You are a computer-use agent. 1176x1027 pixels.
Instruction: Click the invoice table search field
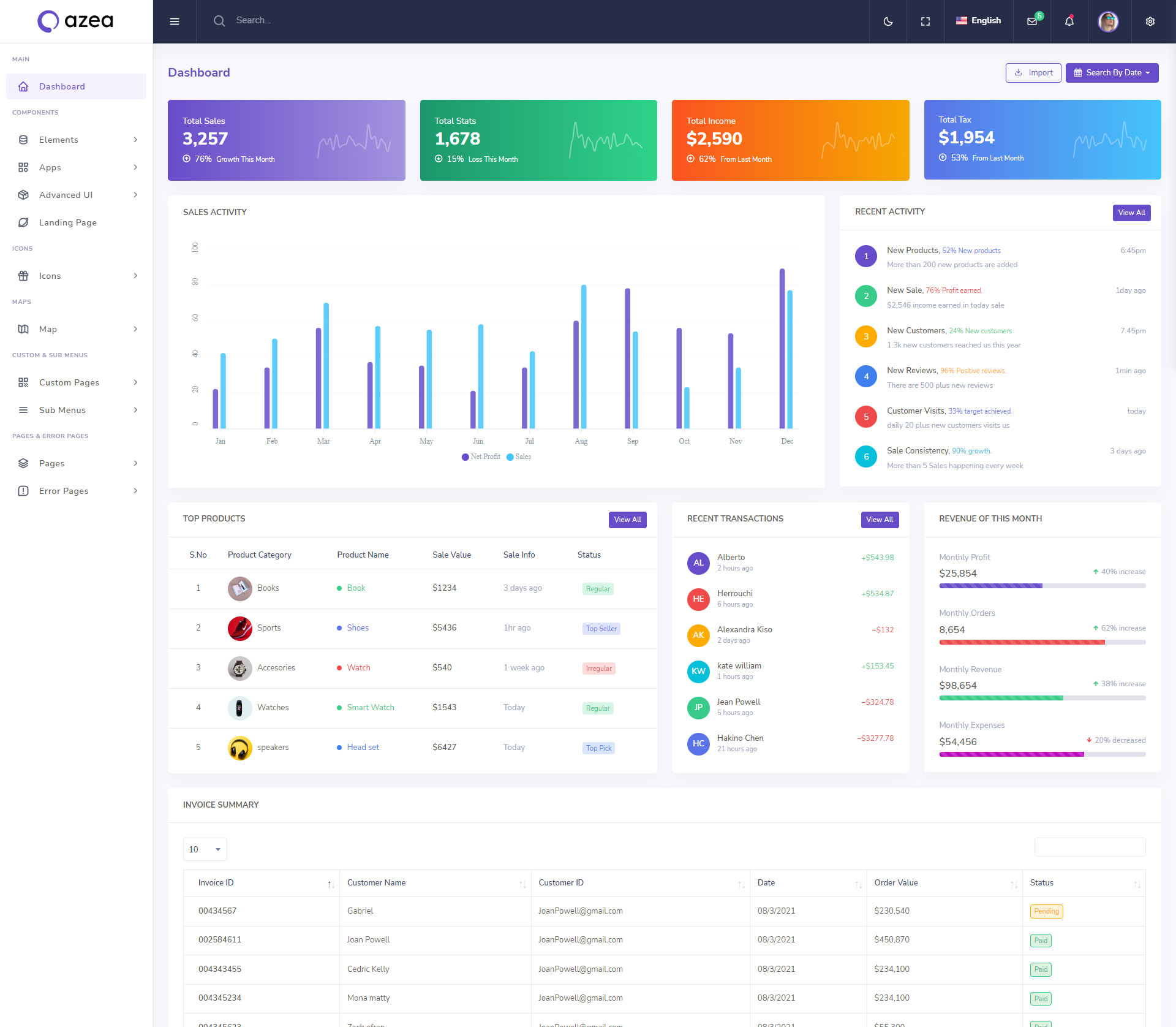click(x=1089, y=847)
